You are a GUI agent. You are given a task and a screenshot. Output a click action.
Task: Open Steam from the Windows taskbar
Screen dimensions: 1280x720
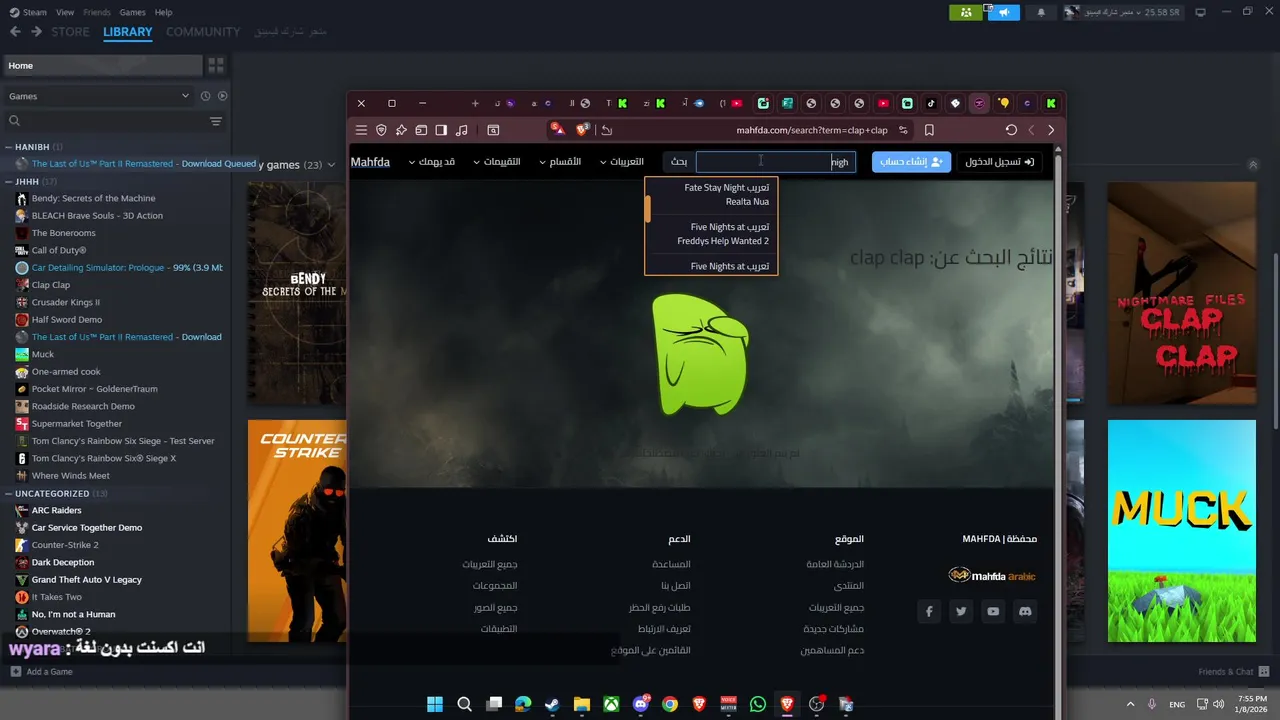(x=552, y=704)
